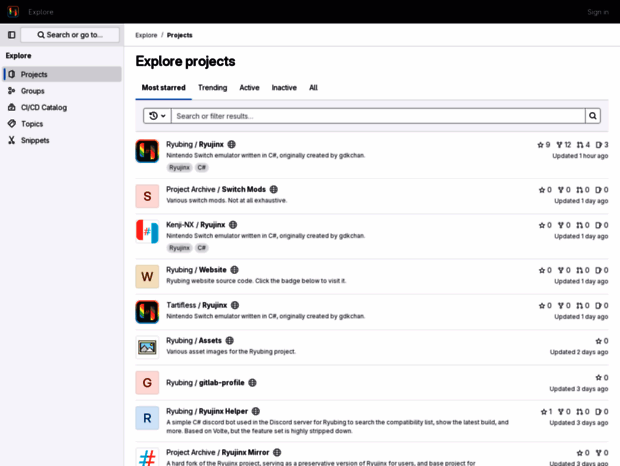Click the globe icon beside Ryujinx Mirror
Image resolution: width=620 pixels, height=466 pixels.
pyautogui.click(x=277, y=452)
